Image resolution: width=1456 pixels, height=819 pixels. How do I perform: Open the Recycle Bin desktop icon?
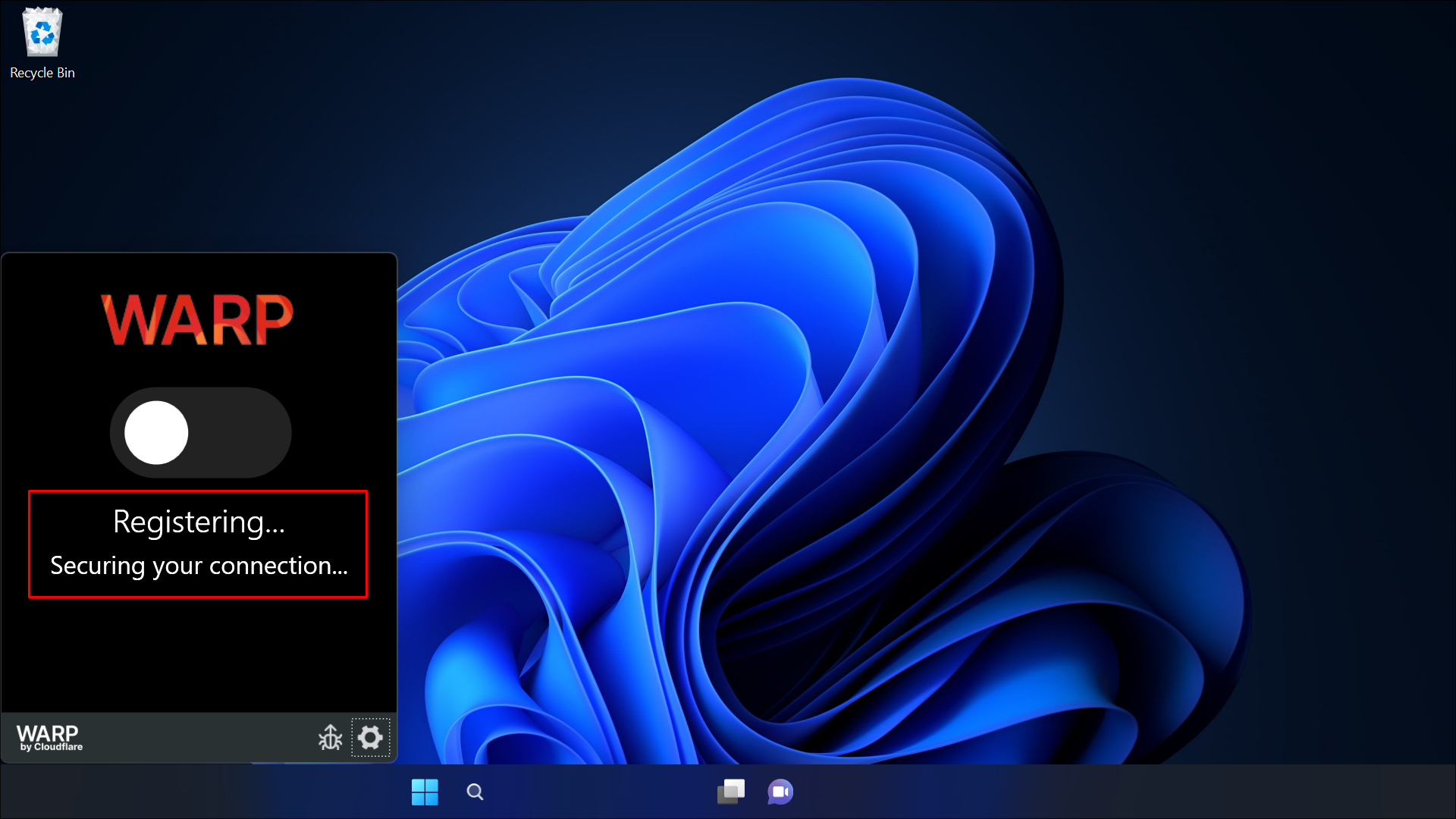42,43
